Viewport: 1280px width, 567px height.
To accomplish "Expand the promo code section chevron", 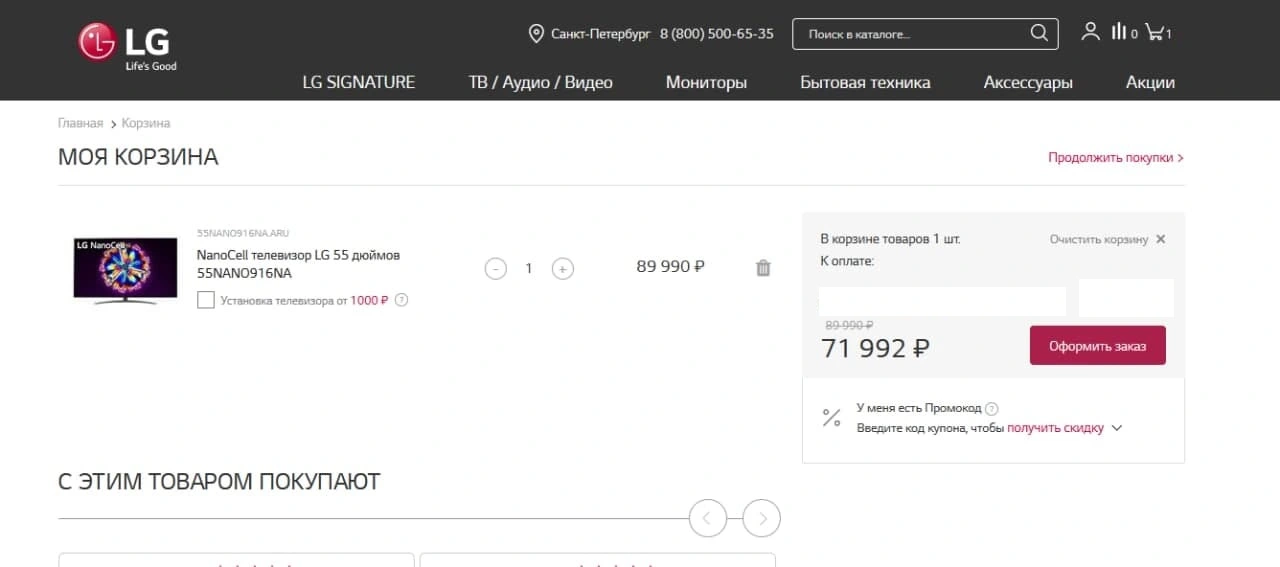I will (1117, 428).
